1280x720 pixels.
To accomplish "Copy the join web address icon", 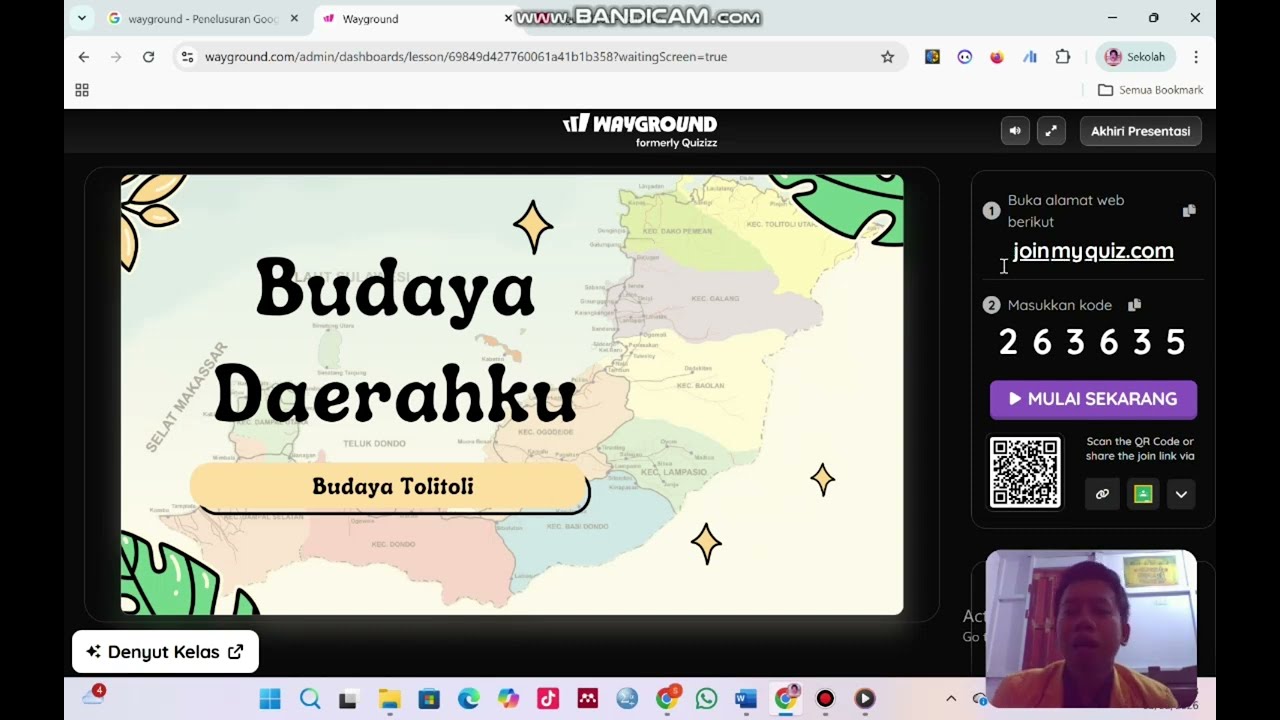I will [x=1189, y=211].
